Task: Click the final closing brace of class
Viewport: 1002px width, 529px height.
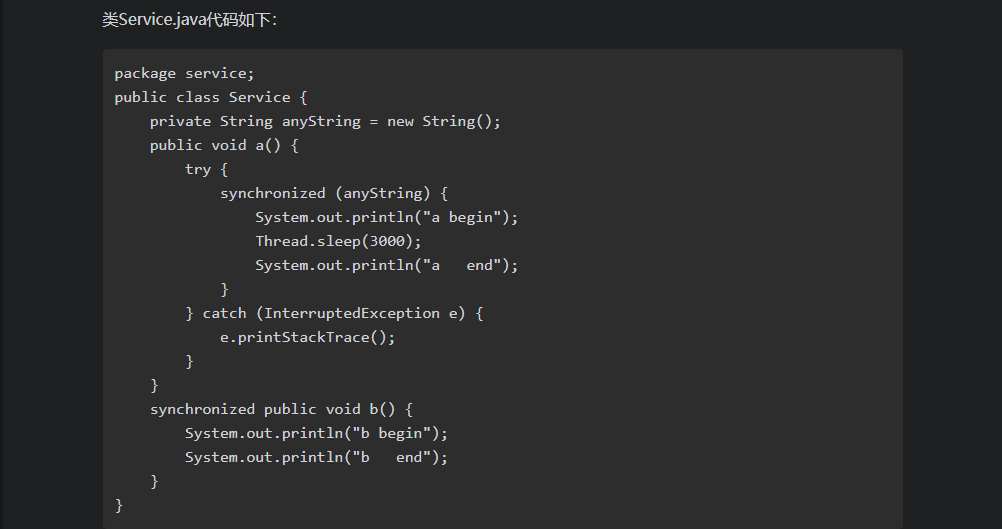Action: coord(119,505)
